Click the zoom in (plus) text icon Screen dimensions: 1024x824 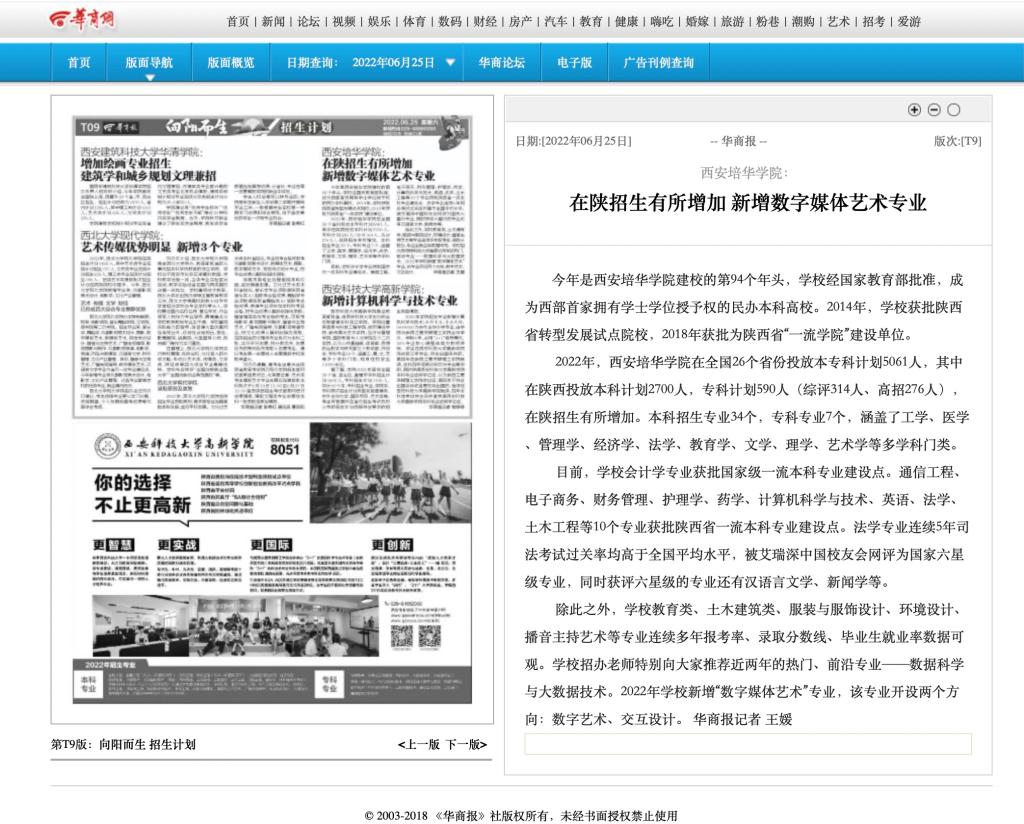(x=914, y=109)
